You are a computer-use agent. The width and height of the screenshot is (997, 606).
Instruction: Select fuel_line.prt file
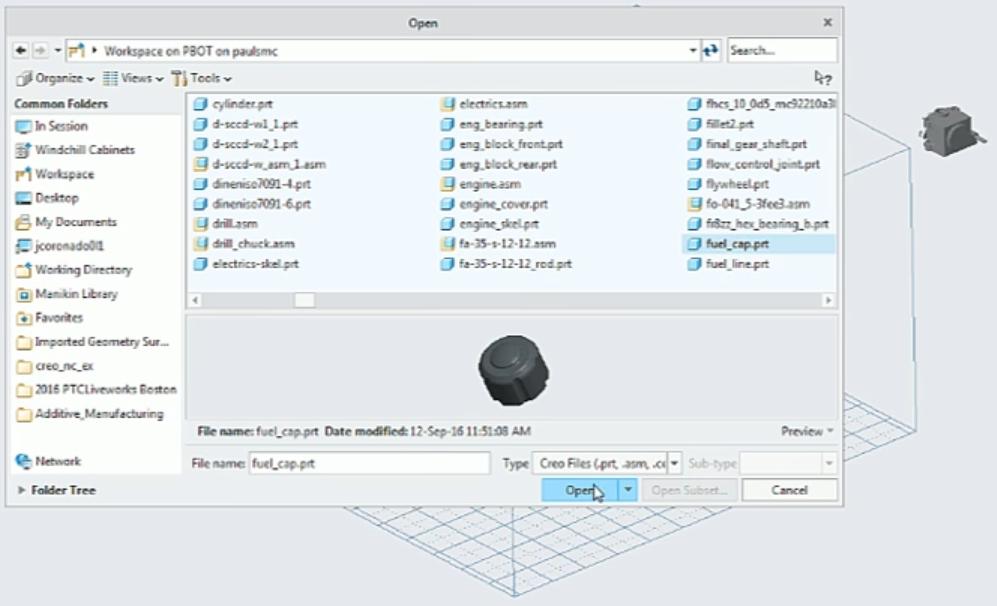[x=729, y=264]
